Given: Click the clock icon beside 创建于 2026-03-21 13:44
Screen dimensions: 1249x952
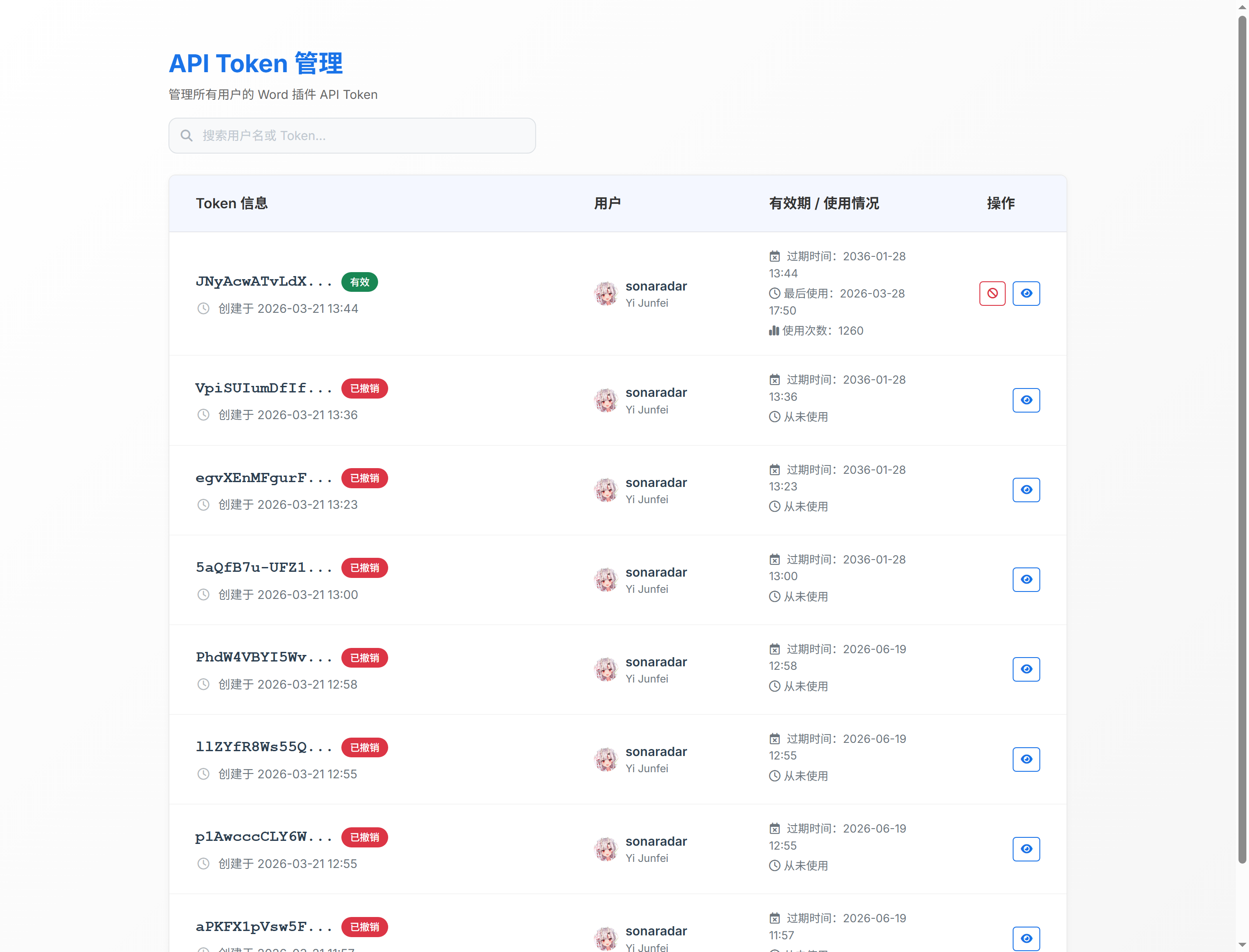Looking at the screenshot, I should pos(203,308).
